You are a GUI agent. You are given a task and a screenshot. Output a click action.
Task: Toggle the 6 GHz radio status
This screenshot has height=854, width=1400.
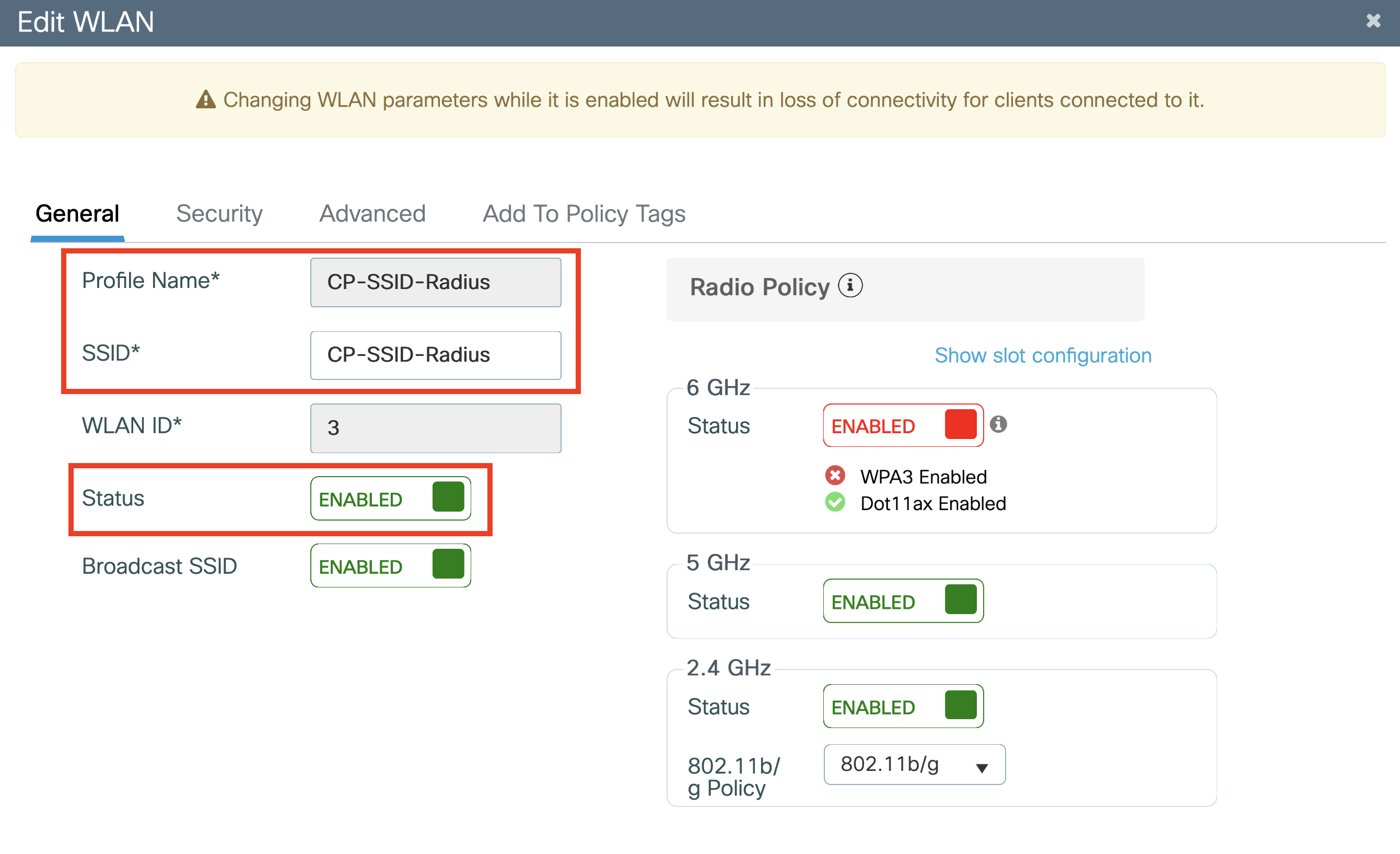(x=903, y=425)
